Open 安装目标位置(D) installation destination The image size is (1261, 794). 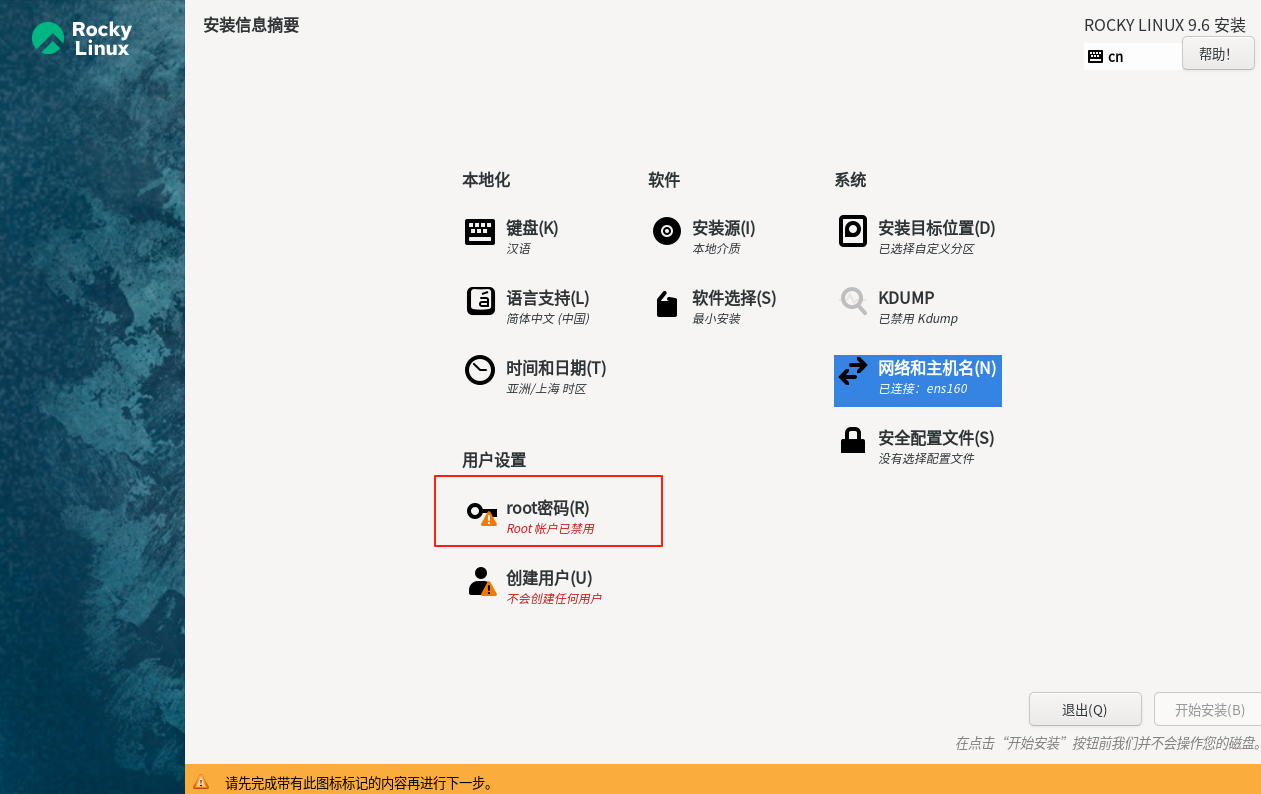pyautogui.click(x=937, y=228)
